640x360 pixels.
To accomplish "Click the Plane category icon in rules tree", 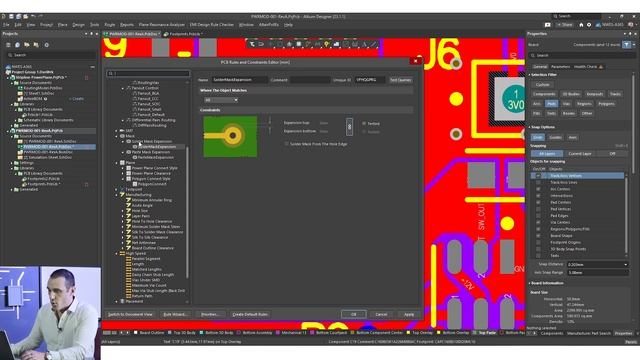I will tap(122, 162).
